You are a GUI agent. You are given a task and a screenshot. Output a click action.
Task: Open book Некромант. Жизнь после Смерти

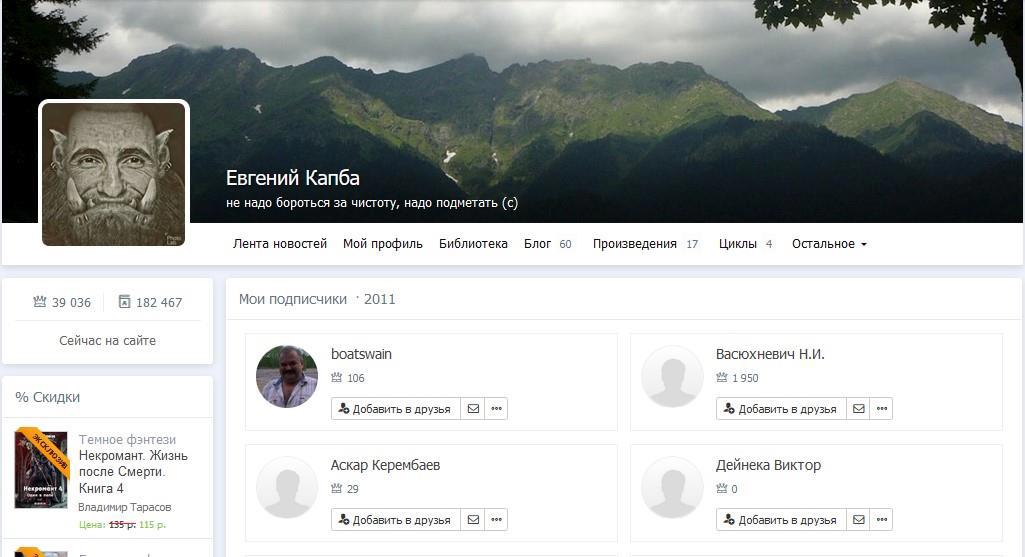[133, 472]
